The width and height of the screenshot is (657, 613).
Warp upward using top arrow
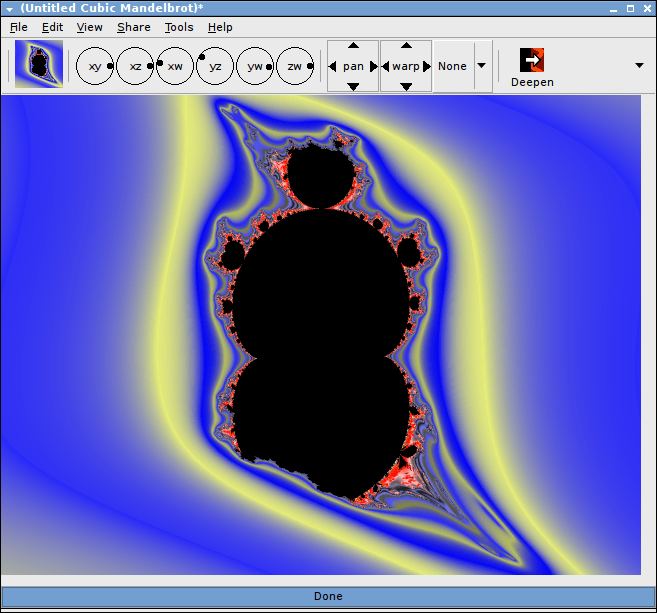pyautogui.click(x=406, y=46)
